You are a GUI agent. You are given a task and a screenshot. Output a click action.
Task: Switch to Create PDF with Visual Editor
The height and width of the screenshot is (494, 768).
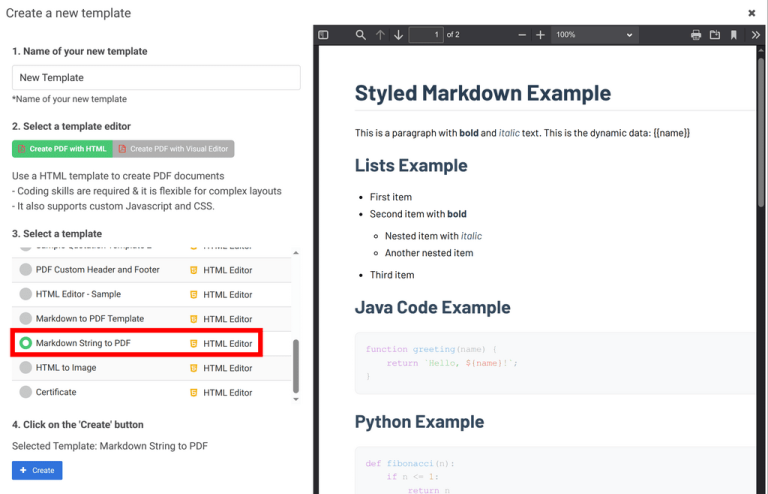coord(174,149)
